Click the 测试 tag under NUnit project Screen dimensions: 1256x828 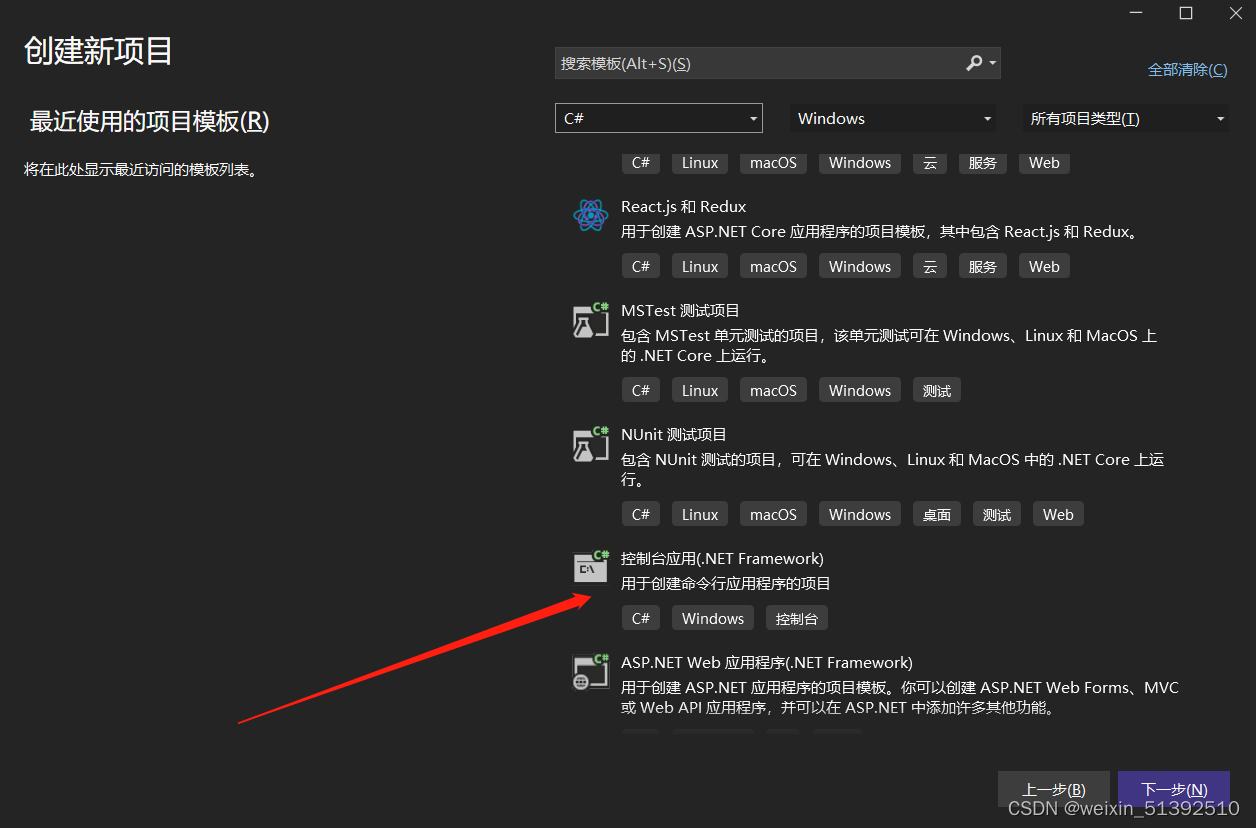pos(997,514)
